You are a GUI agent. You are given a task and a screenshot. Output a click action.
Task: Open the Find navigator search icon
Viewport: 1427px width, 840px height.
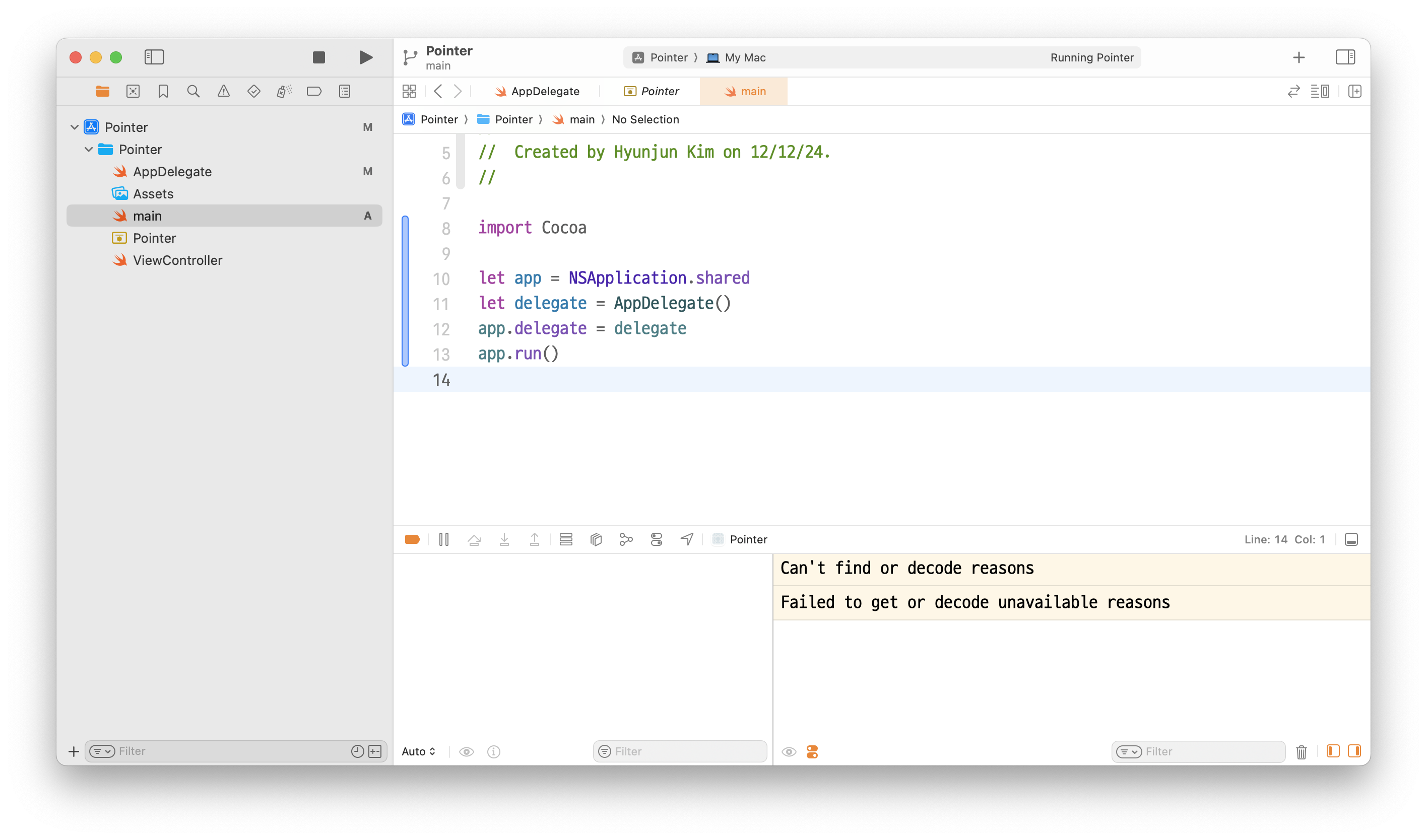coord(193,91)
